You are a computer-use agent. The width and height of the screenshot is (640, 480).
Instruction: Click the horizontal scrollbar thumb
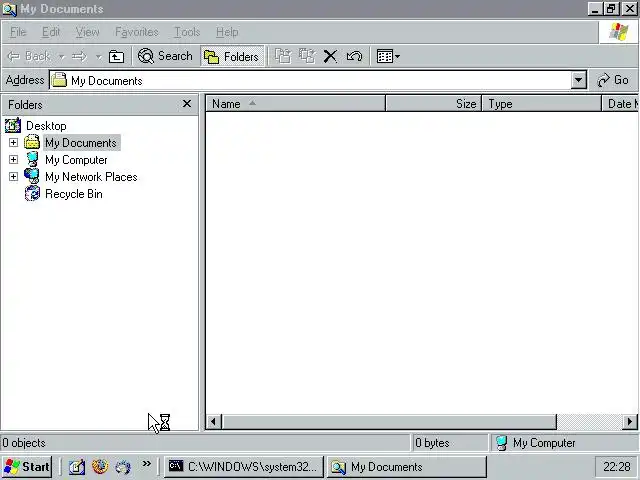pos(389,422)
